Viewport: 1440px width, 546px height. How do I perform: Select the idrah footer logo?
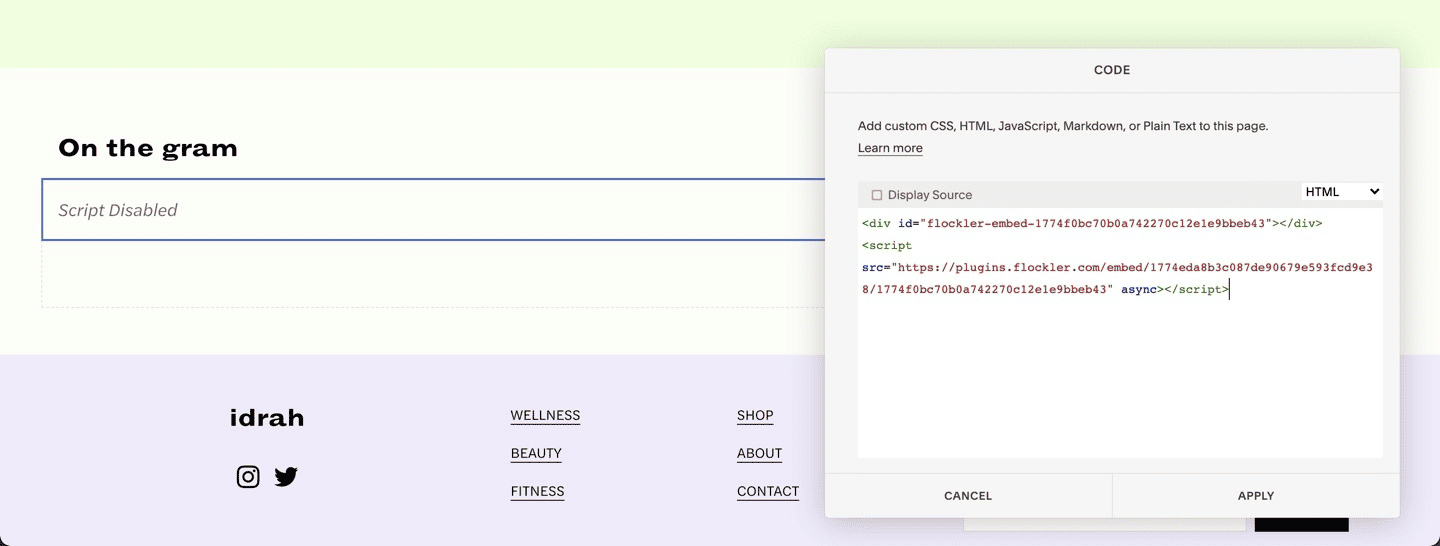click(x=267, y=418)
